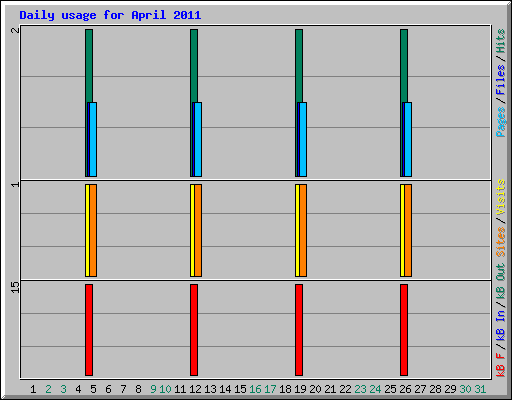Click day '31' on the bottom date axis

[x=480, y=389]
